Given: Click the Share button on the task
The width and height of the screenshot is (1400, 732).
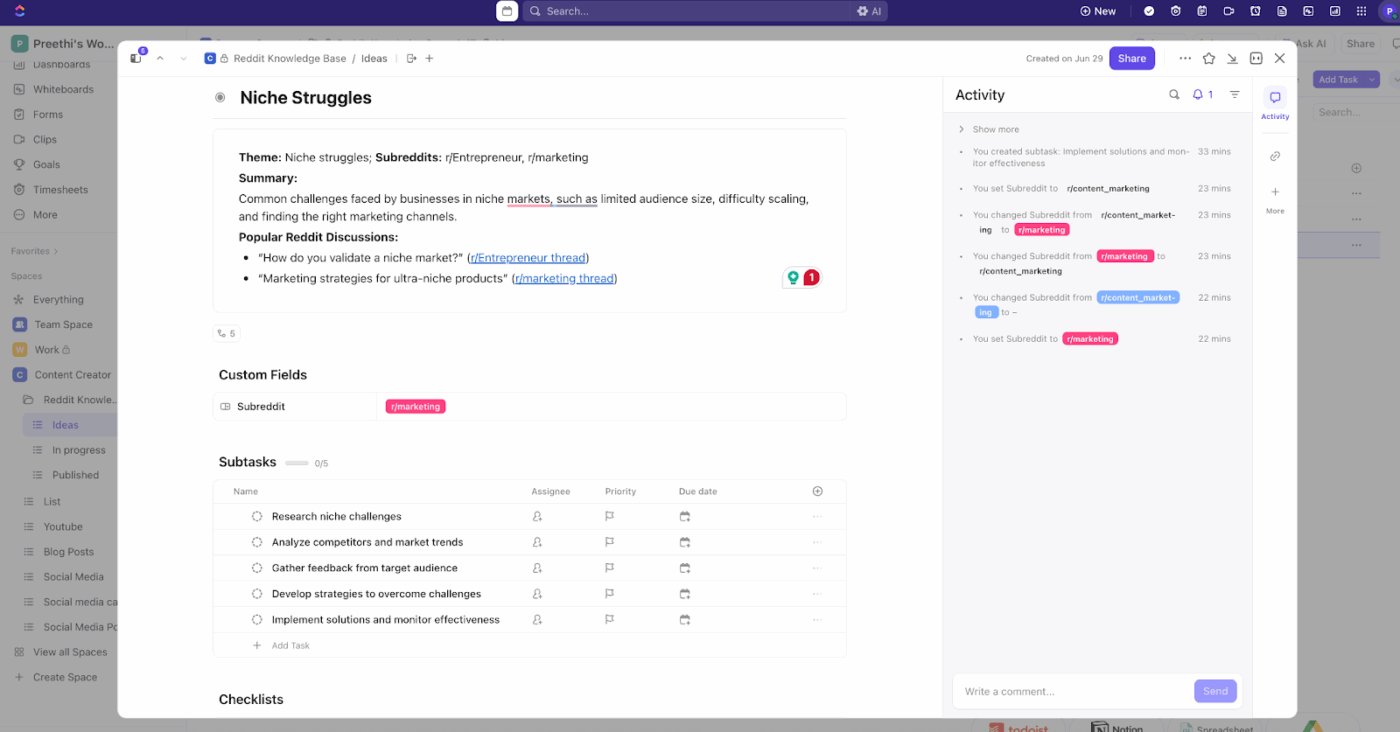Looking at the screenshot, I should 1131,58.
